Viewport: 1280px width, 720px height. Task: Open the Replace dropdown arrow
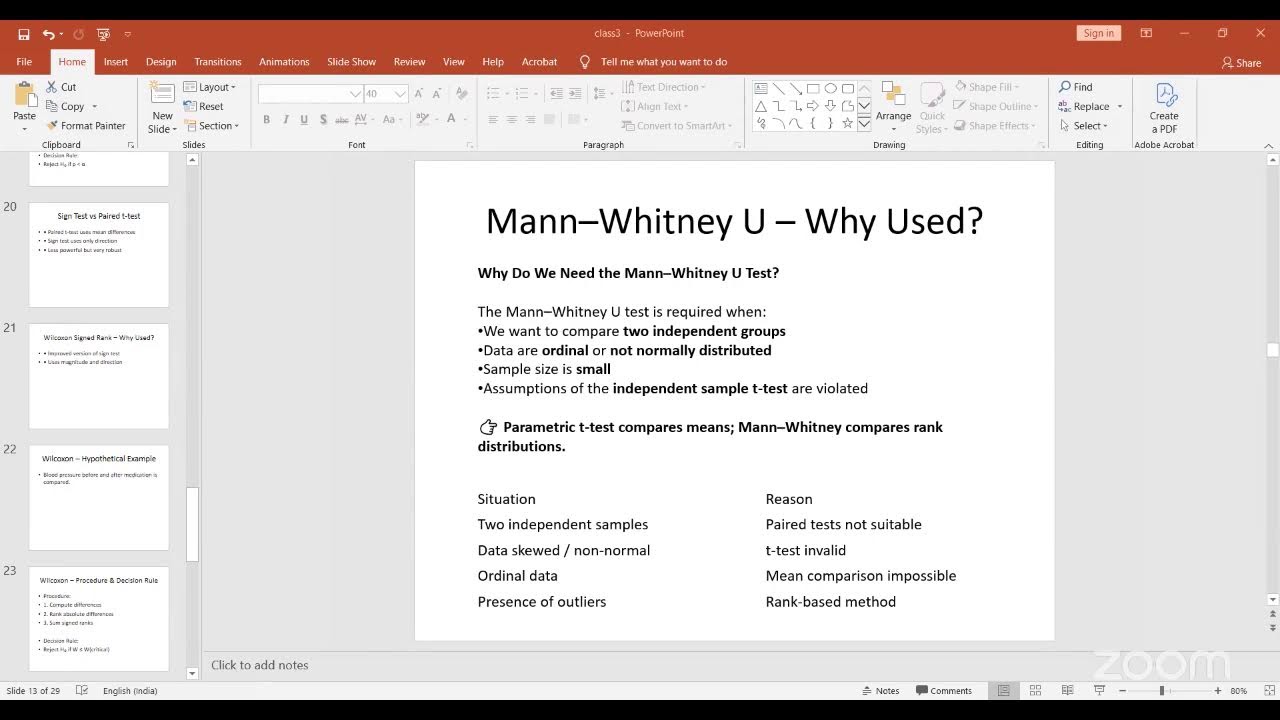tap(1119, 107)
